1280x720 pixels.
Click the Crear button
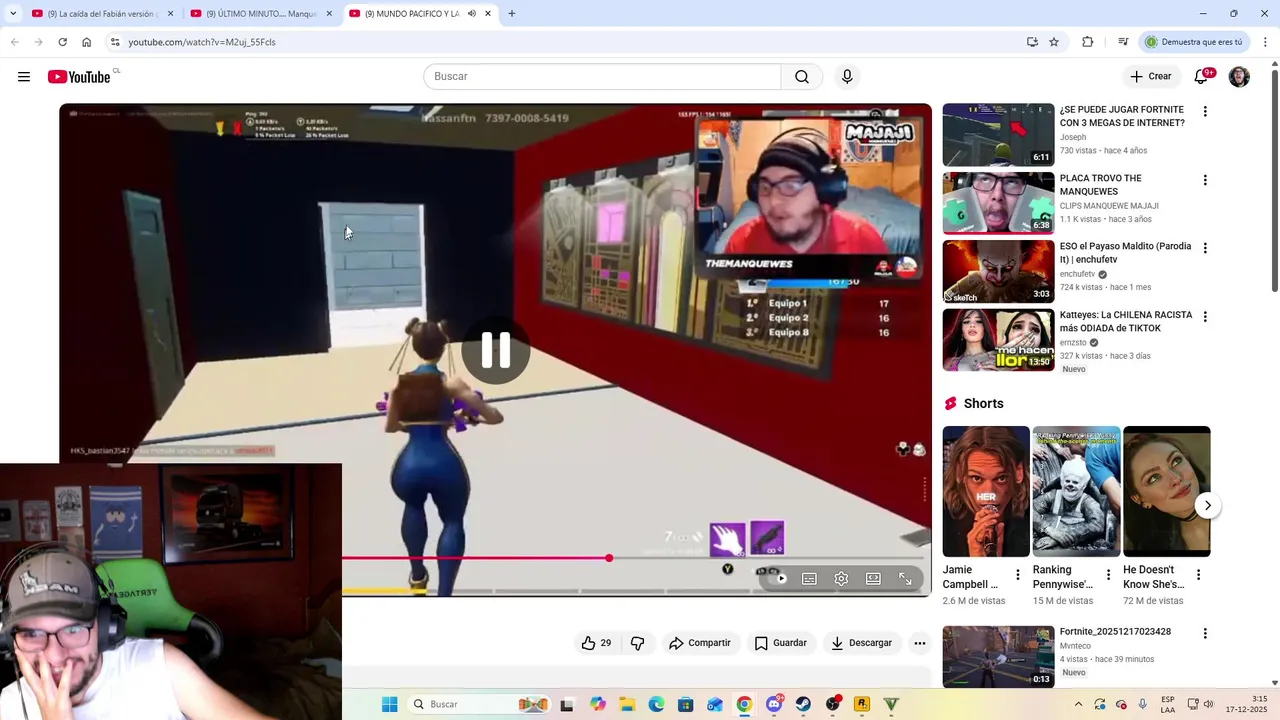(1150, 77)
